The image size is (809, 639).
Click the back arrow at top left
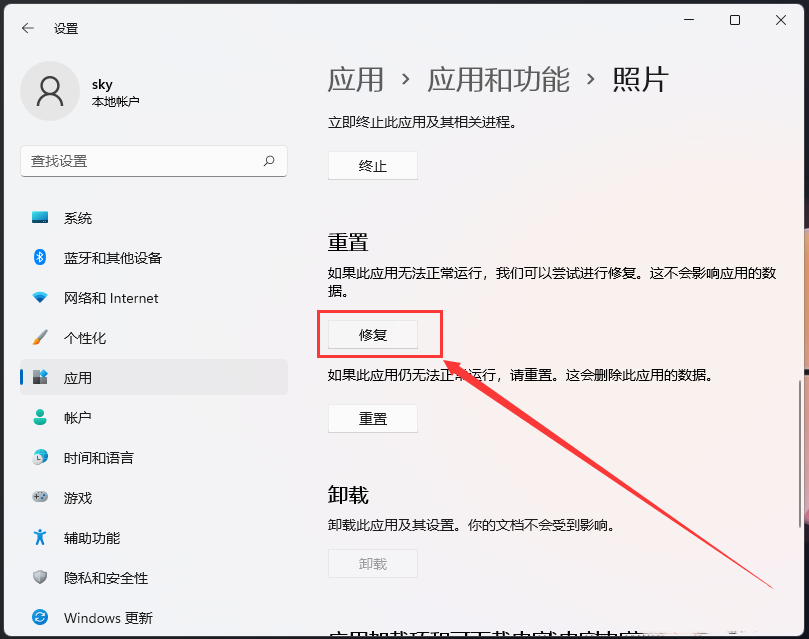point(27,28)
